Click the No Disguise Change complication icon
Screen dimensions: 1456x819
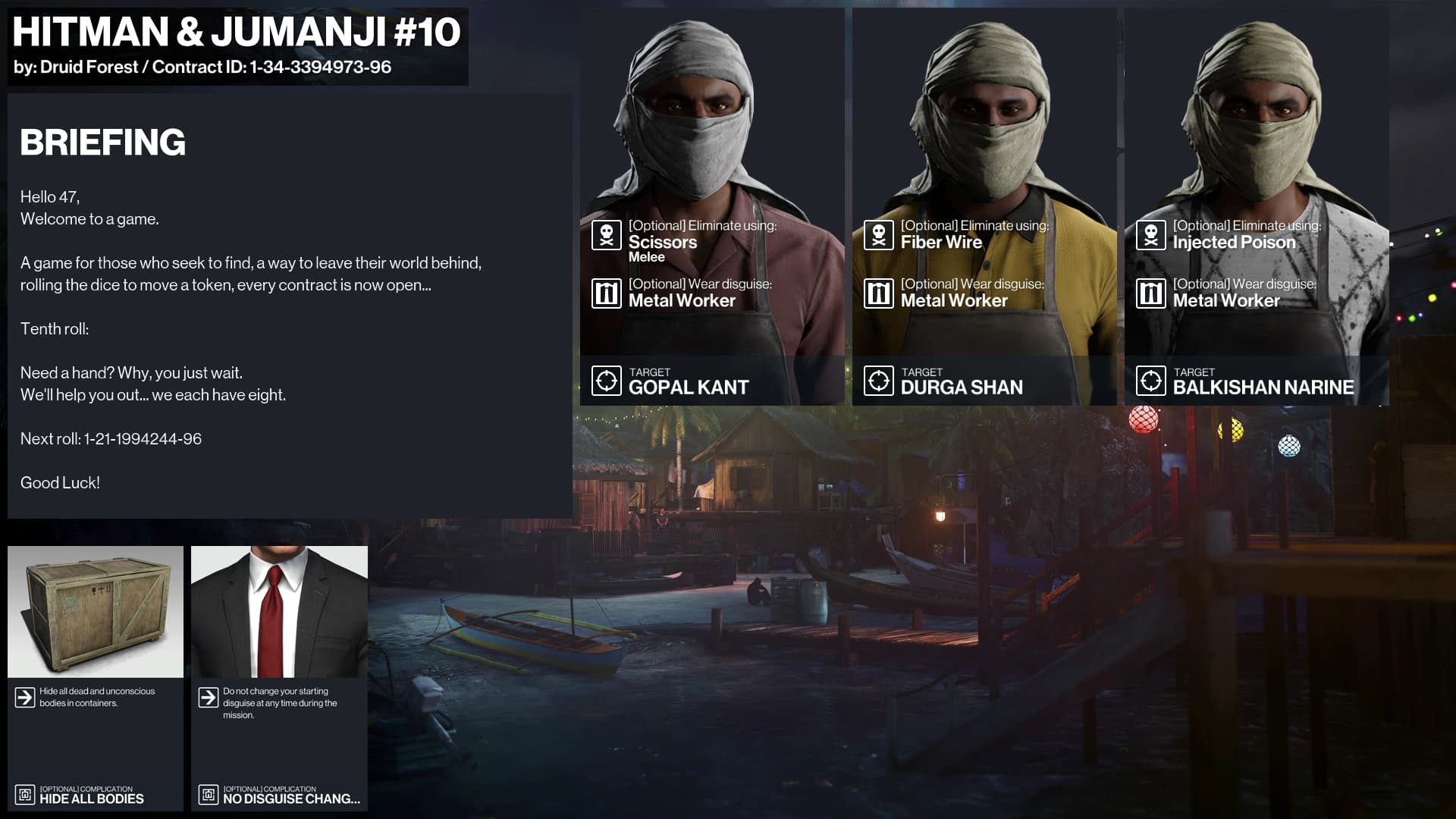209,795
